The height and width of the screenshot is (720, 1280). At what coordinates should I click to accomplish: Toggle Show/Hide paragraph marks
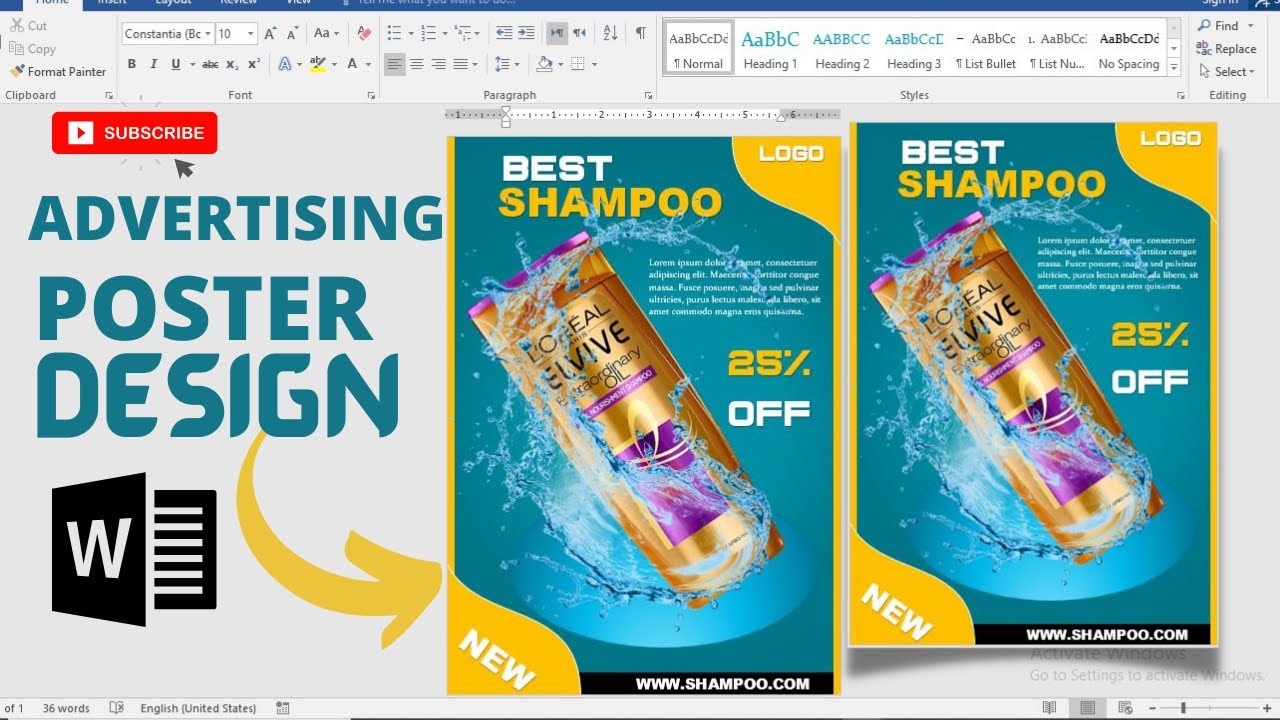[x=640, y=33]
